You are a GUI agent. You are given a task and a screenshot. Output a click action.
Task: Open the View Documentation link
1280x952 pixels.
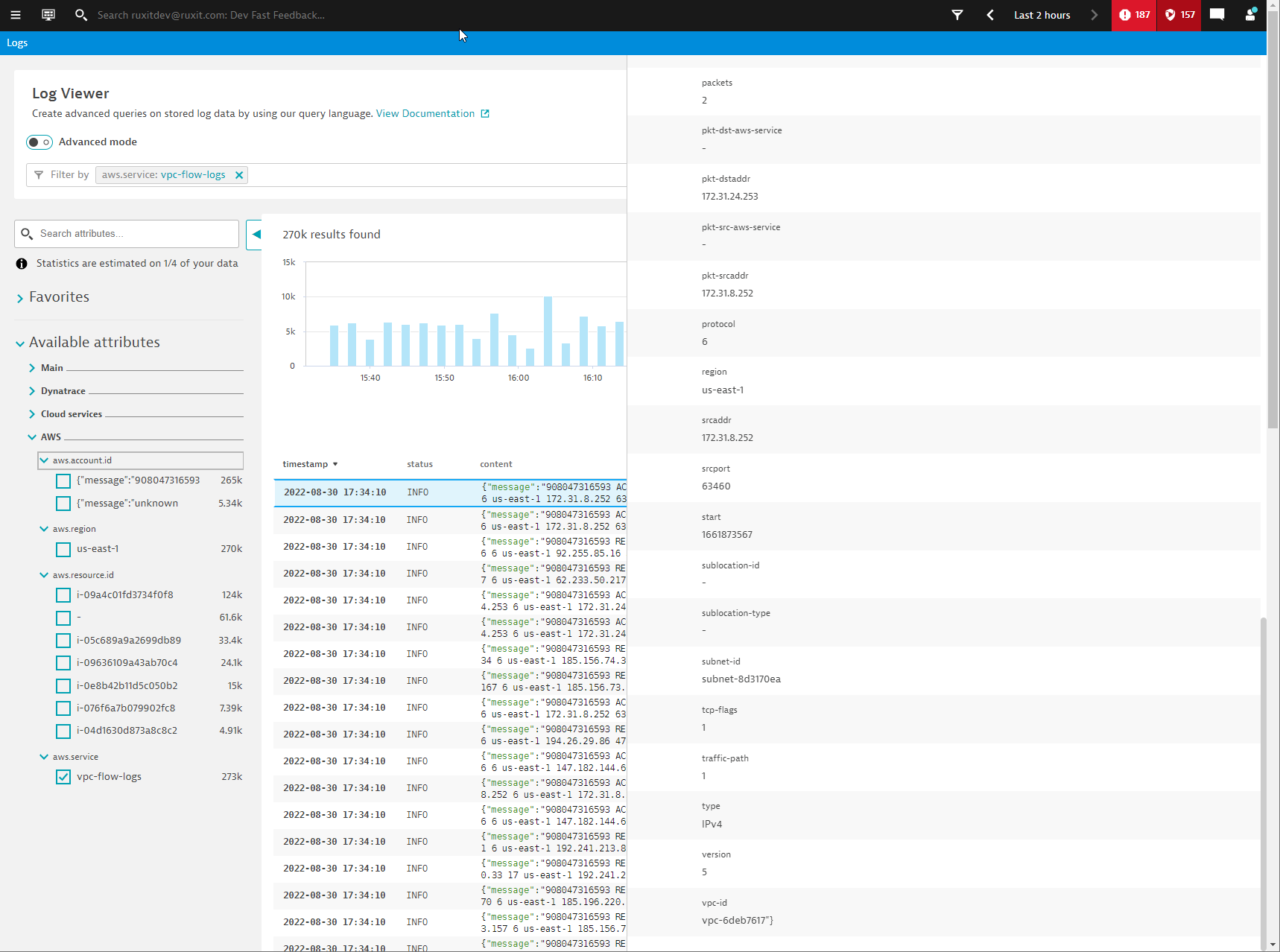pyautogui.click(x=425, y=113)
